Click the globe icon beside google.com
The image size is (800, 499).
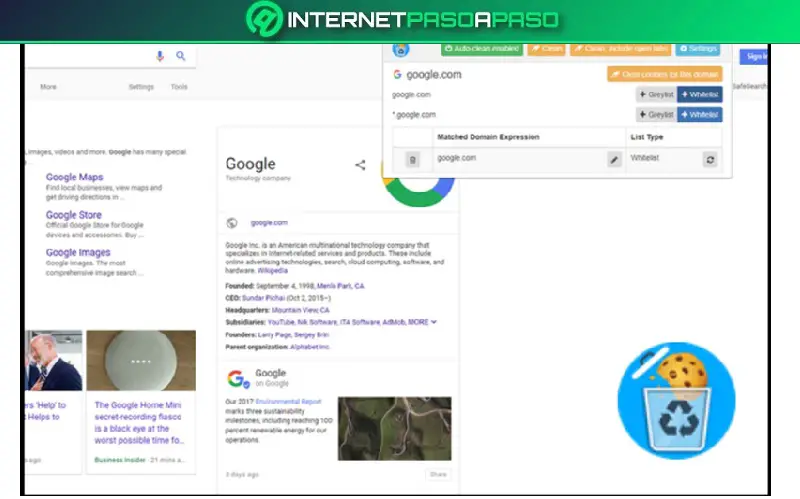coord(232,223)
